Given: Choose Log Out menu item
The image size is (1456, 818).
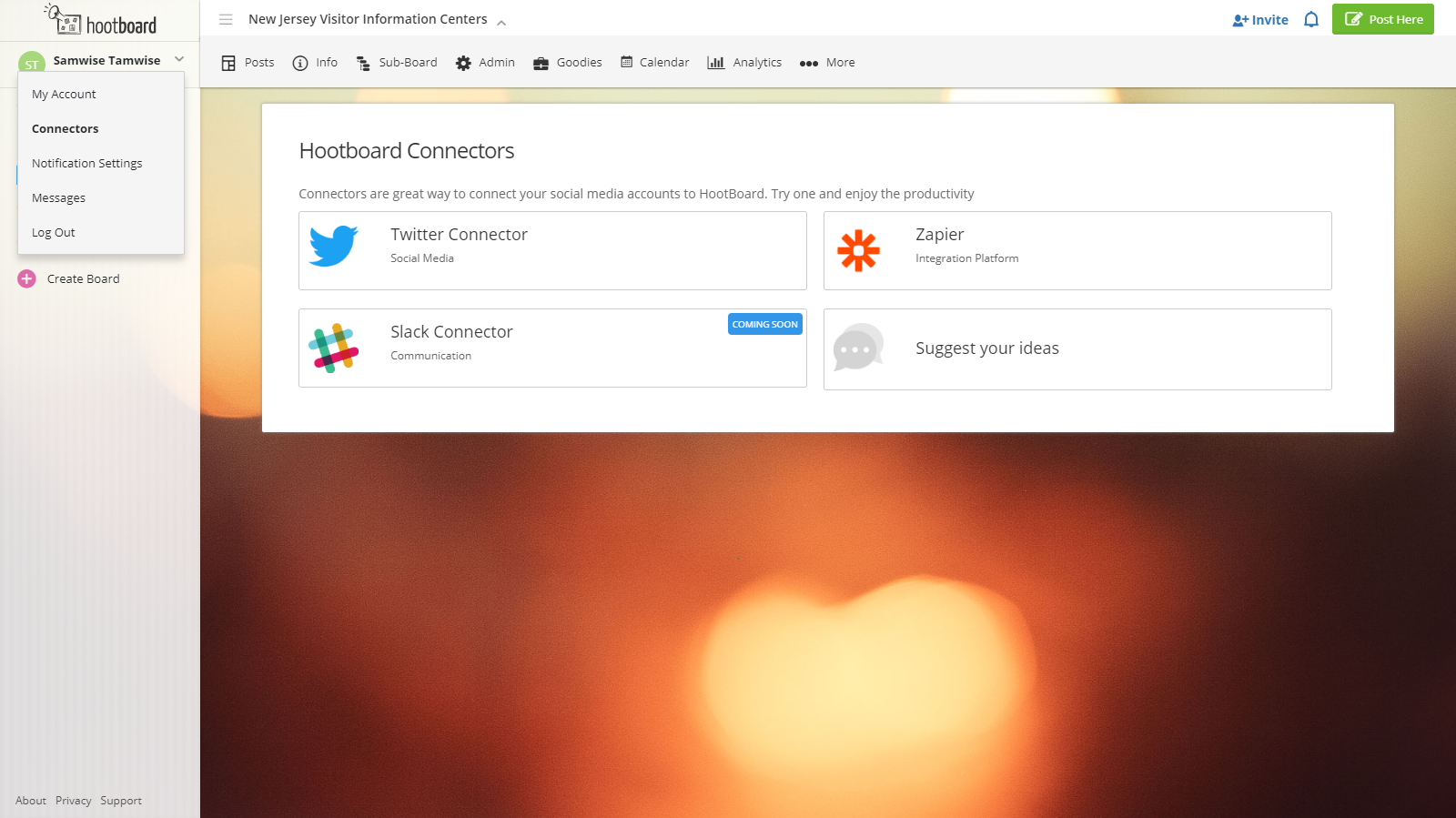Looking at the screenshot, I should 54,232.
